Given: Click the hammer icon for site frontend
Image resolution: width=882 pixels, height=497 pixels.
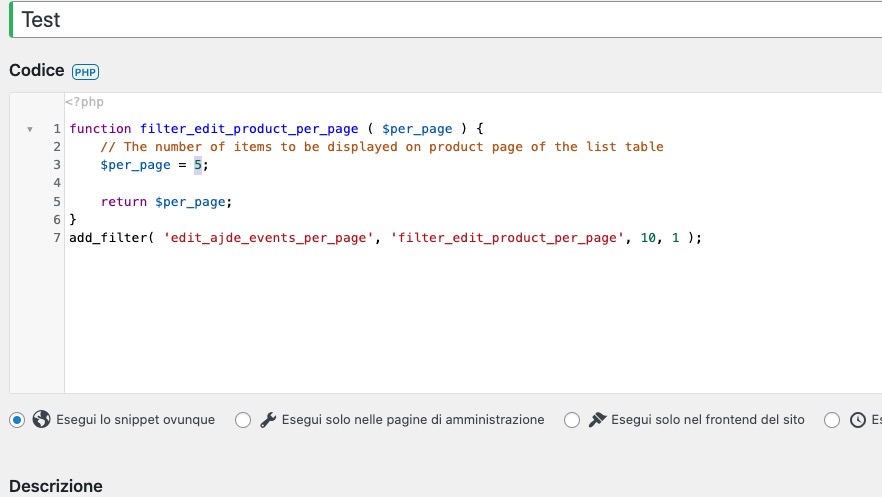Looking at the screenshot, I should (x=597, y=420).
